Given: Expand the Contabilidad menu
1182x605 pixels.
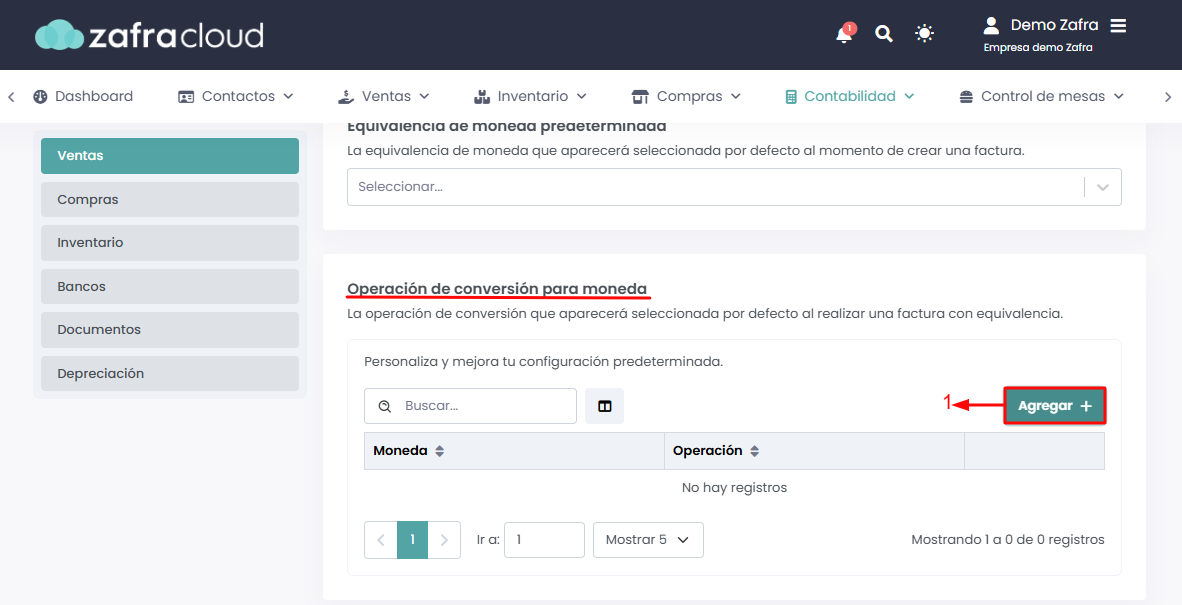Looking at the screenshot, I should click(850, 96).
